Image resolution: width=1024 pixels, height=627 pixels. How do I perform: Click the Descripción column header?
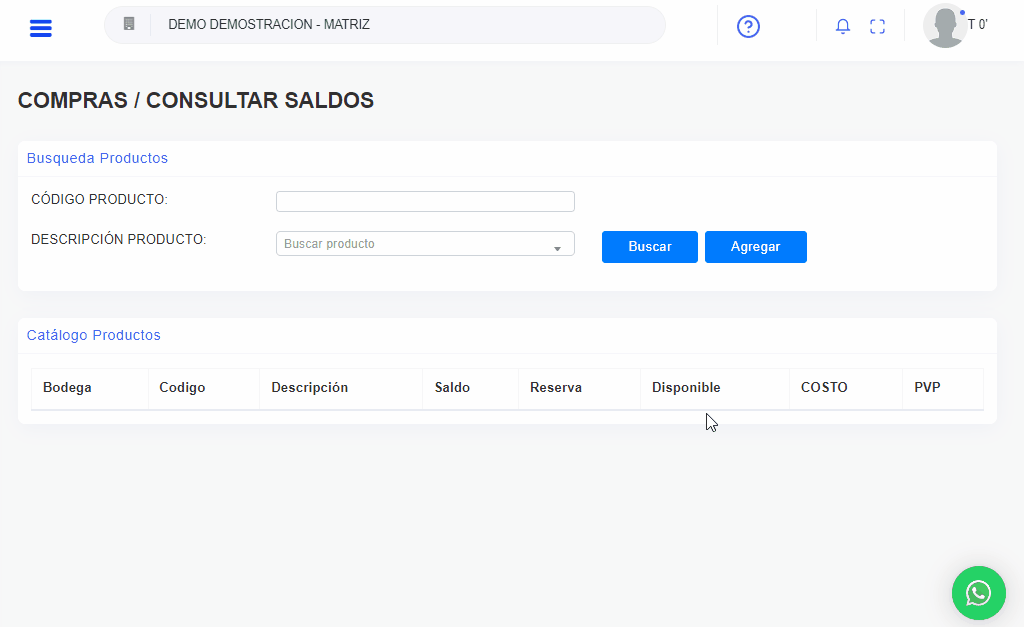pyautogui.click(x=310, y=388)
